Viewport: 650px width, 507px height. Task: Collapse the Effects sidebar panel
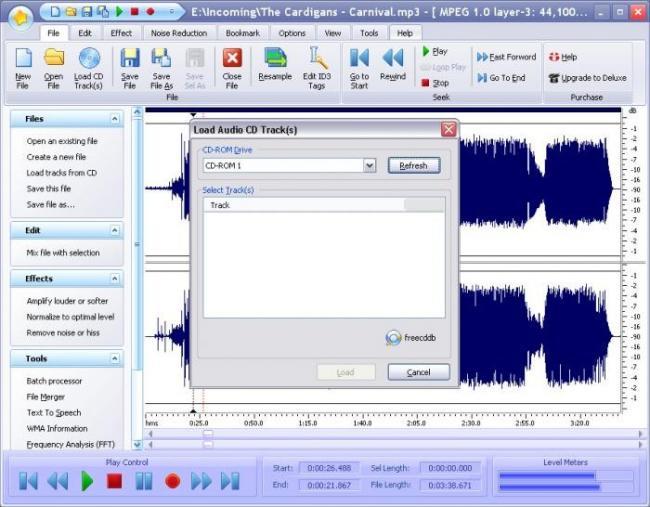pos(115,279)
